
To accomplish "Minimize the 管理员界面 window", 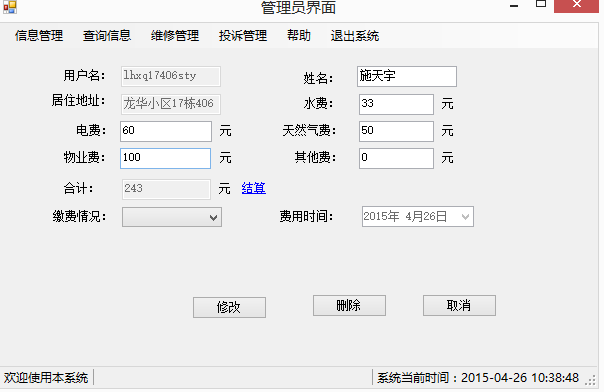I will (x=514, y=5).
